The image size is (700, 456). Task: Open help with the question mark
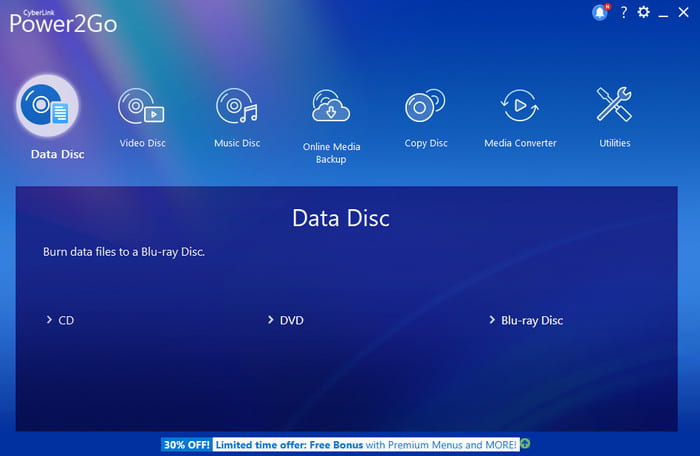624,12
